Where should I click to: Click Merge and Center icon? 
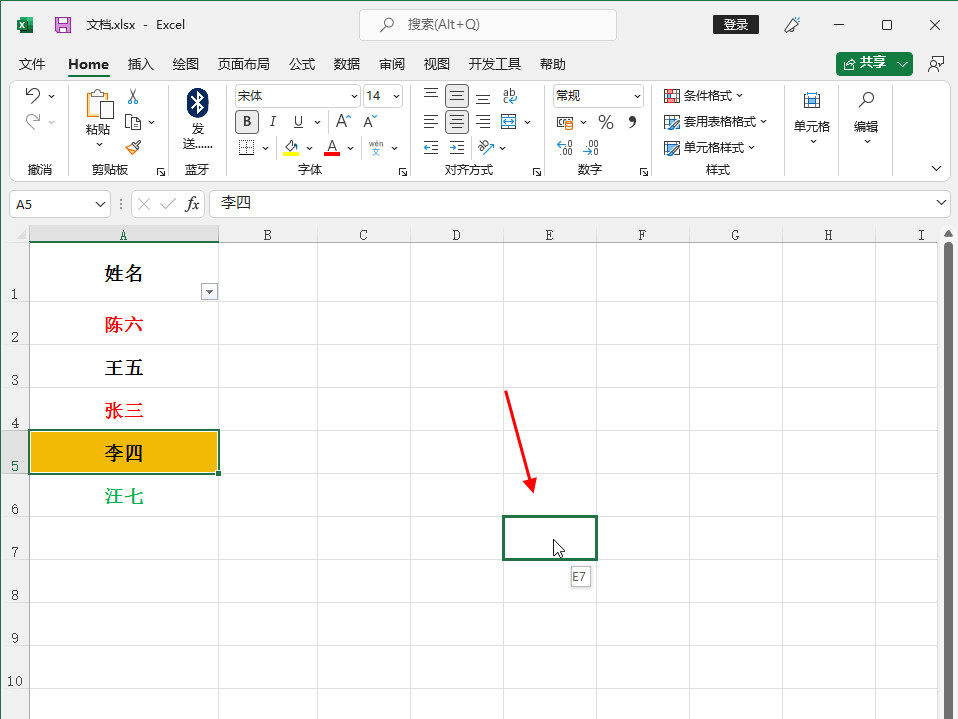[508, 122]
